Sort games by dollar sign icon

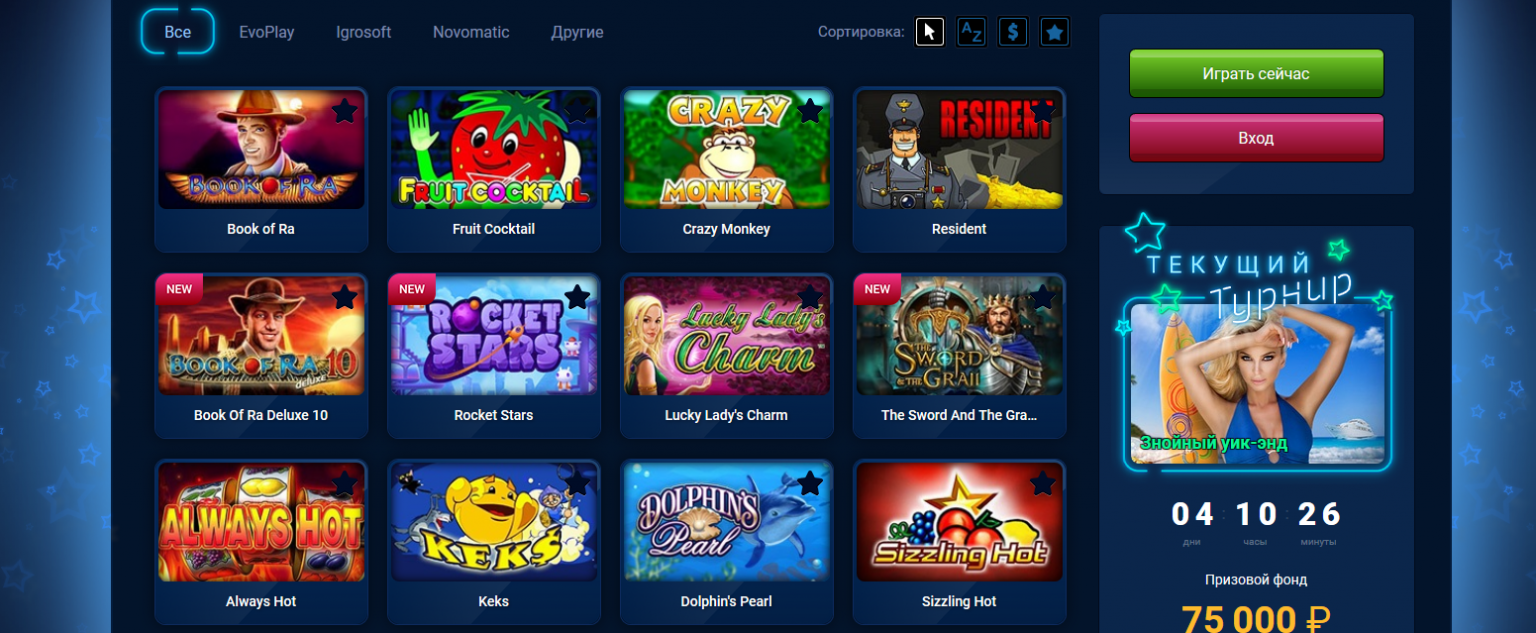click(x=1013, y=32)
